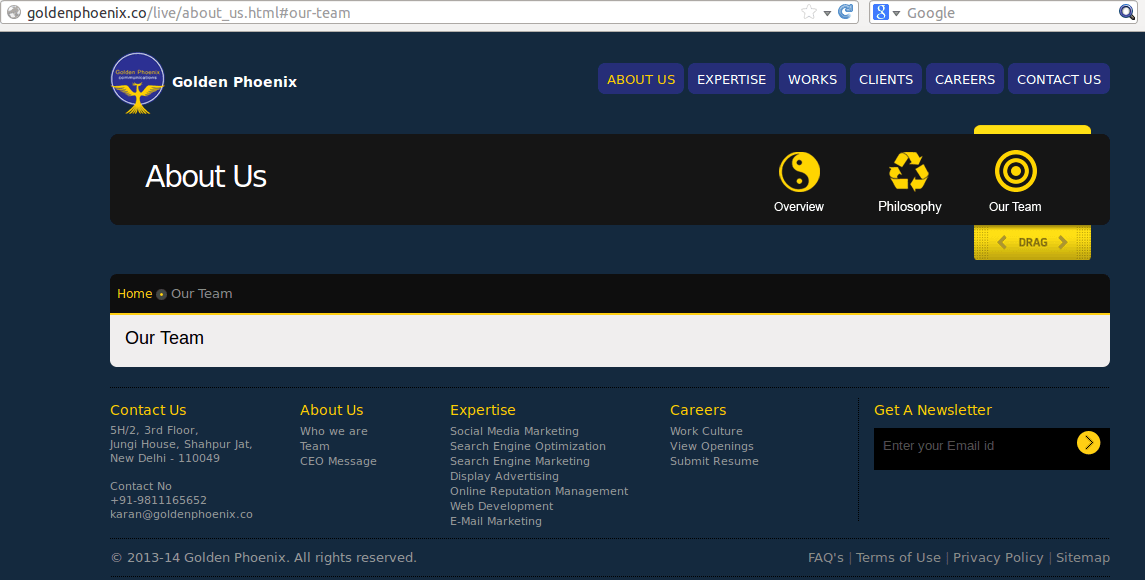Open the WORKS menu
Screen dimensions: 1145x580
pos(812,79)
